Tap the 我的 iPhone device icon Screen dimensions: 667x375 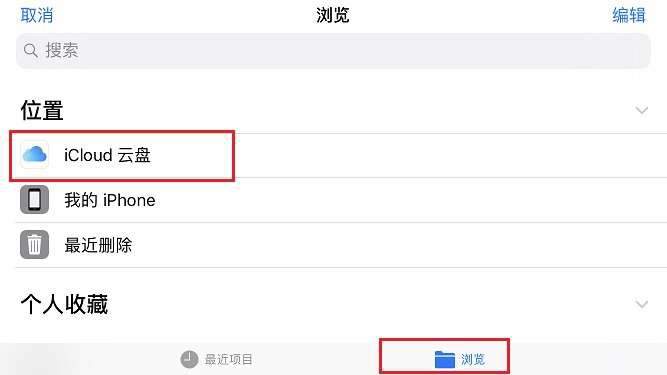(x=34, y=199)
